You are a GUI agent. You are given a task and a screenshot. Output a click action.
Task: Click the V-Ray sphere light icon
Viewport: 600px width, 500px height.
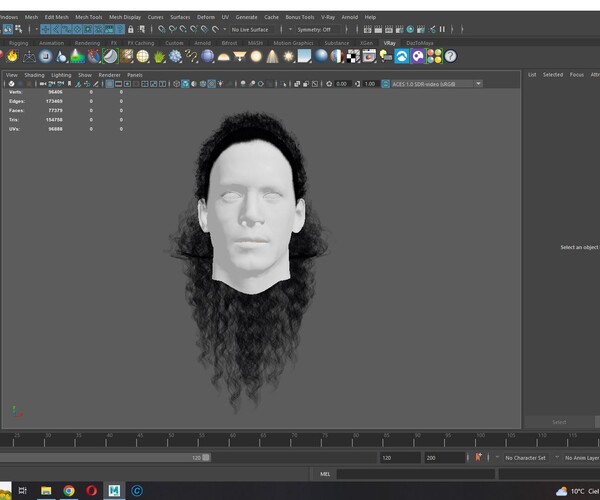(256, 56)
